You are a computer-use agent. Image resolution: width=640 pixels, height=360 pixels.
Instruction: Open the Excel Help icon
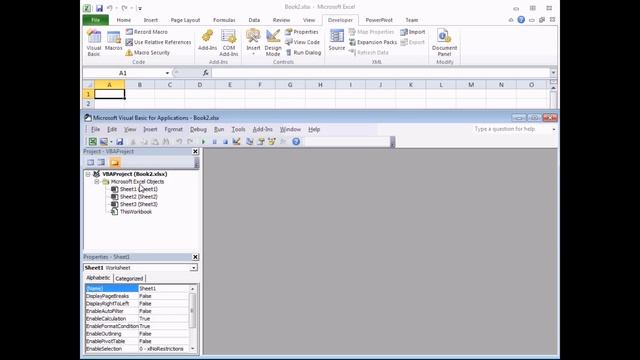coord(521,20)
